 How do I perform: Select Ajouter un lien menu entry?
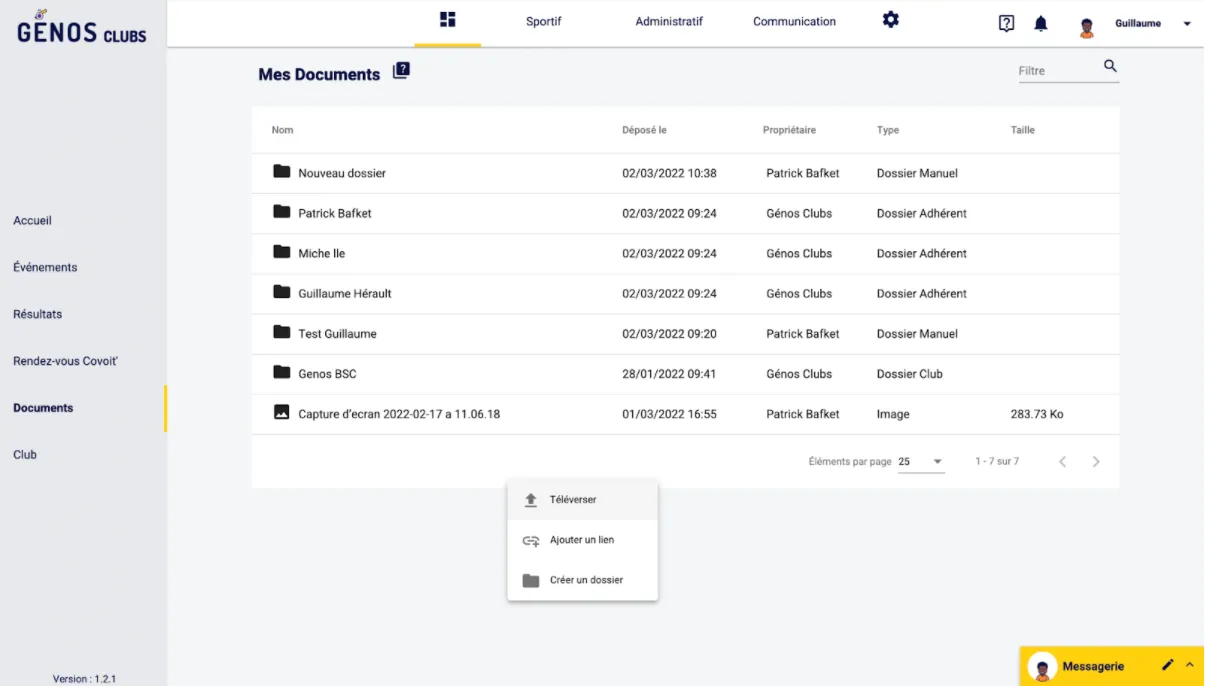(582, 540)
